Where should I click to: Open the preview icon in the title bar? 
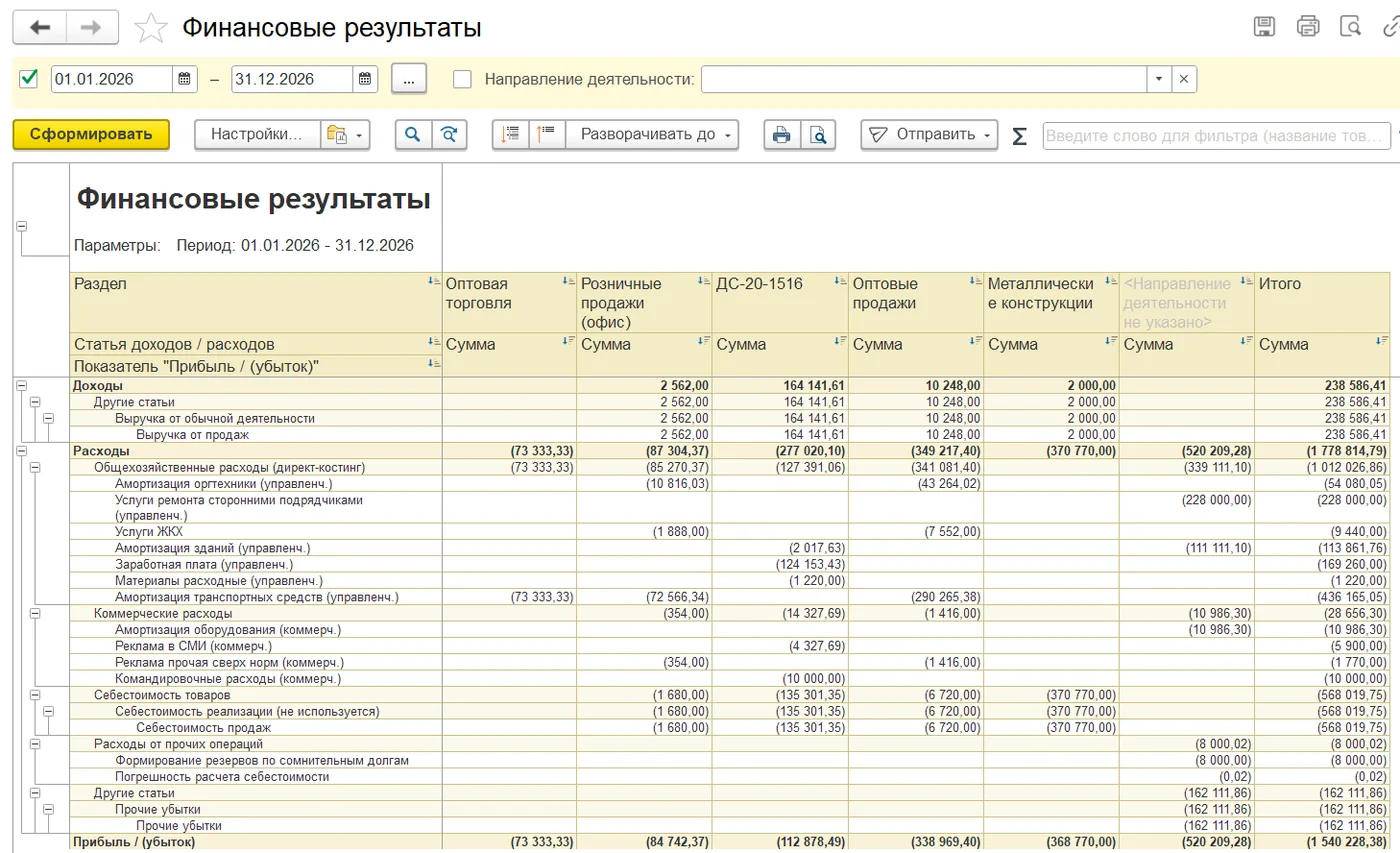pyautogui.click(x=1351, y=27)
